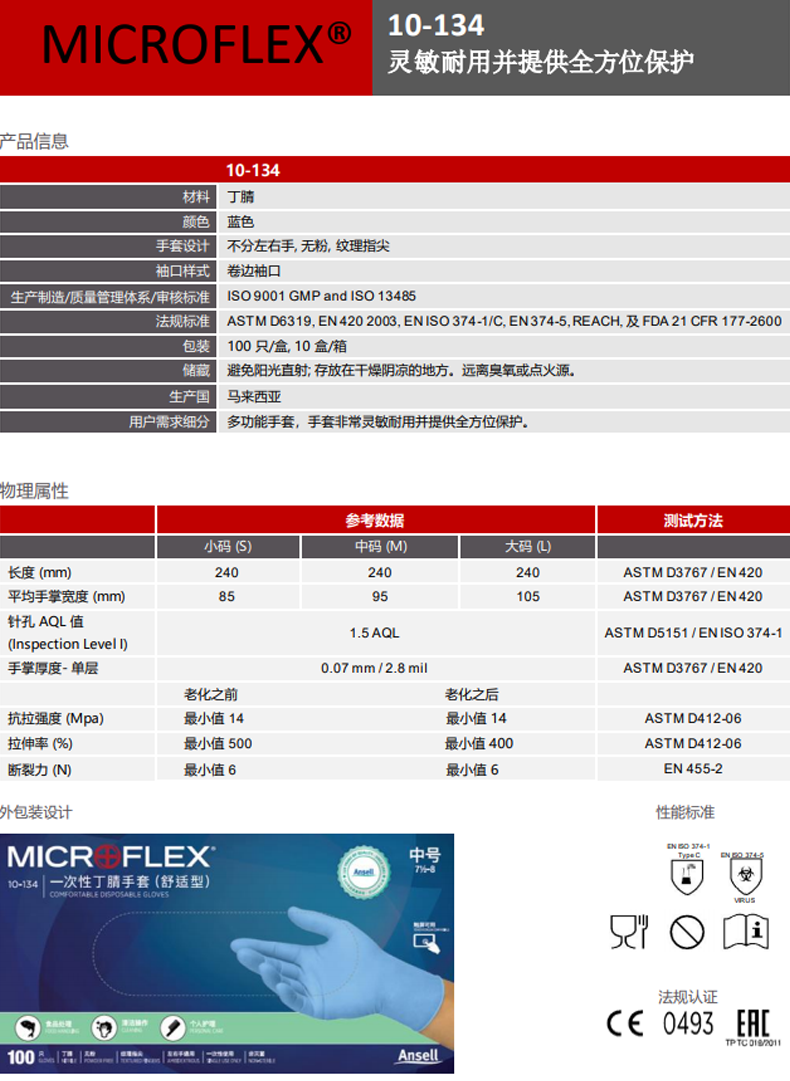The width and height of the screenshot is (790, 1081).
Task: Click the palm width value 85
Action: tap(227, 596)
